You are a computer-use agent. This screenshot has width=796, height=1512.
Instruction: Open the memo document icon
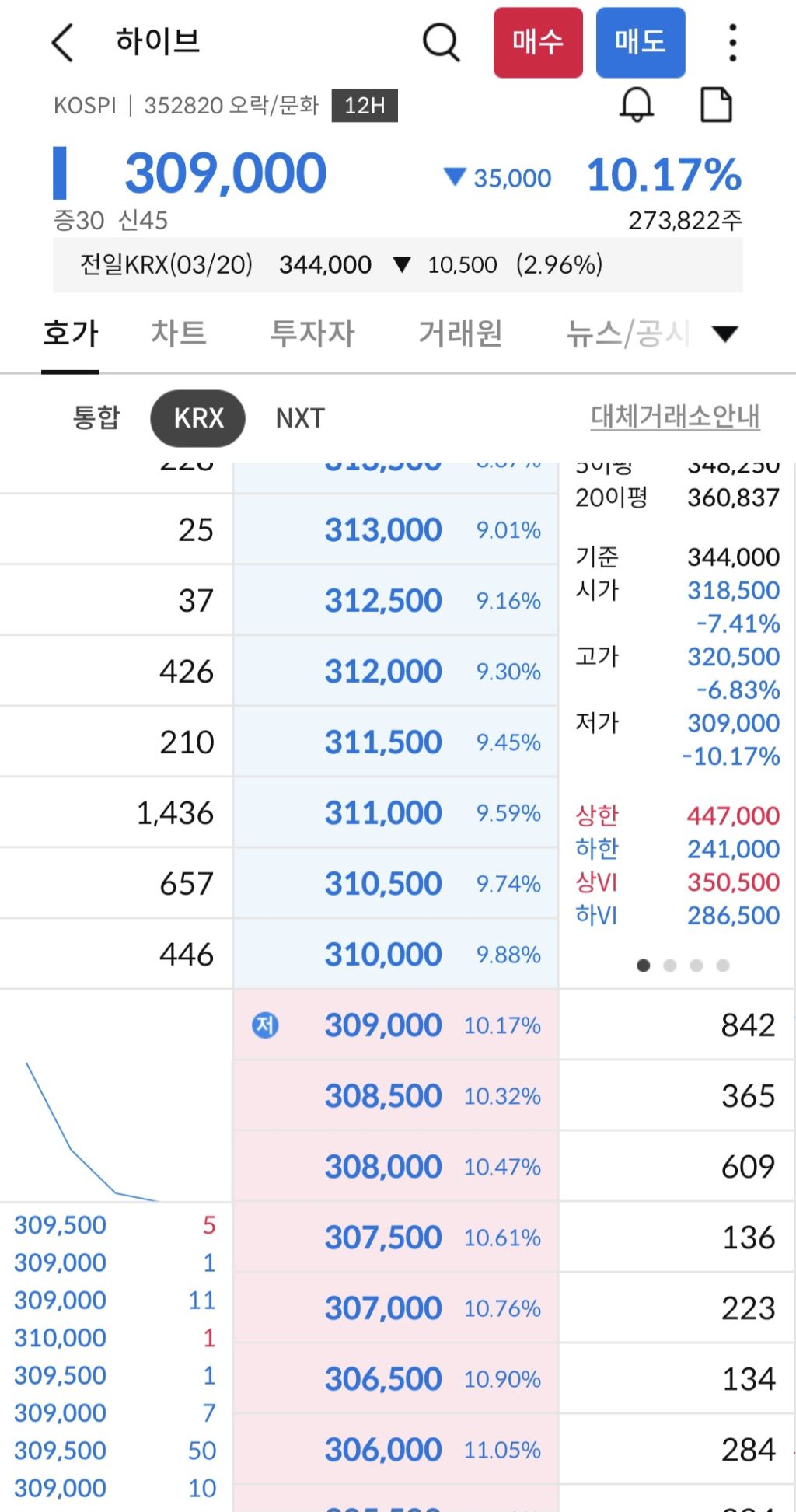716,105
